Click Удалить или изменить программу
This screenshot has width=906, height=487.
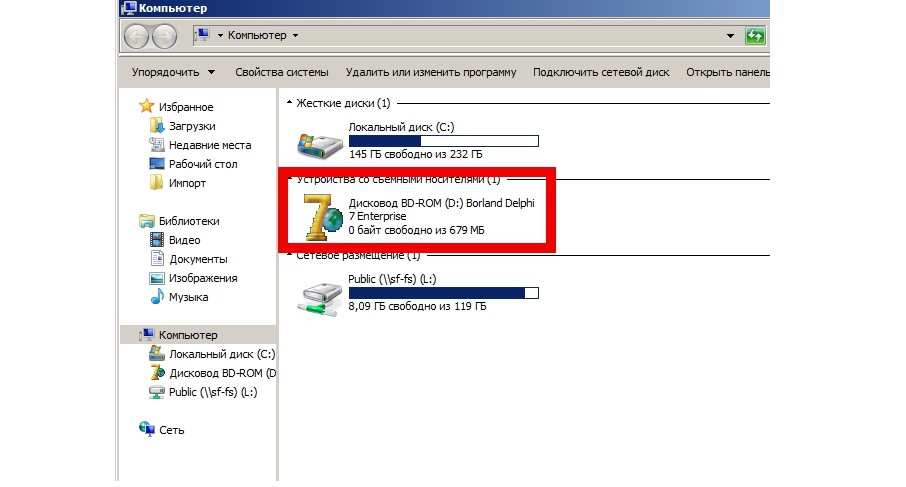(x=430, y=72)
